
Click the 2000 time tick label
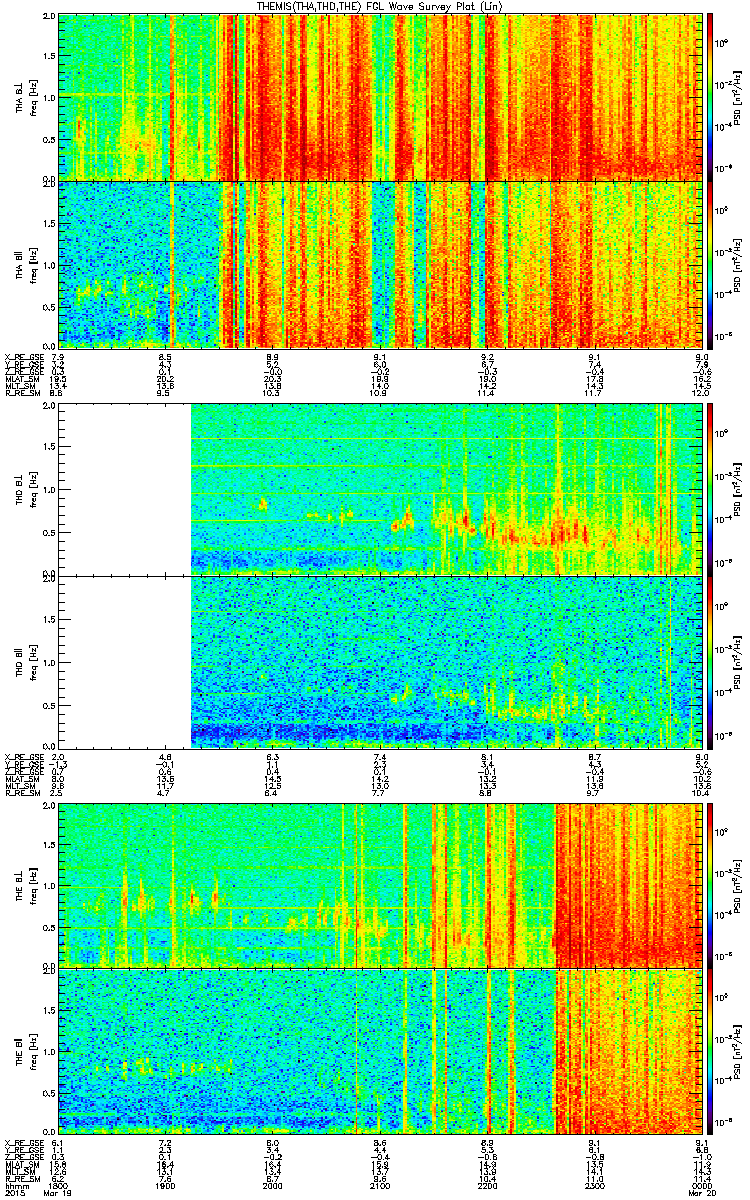(272, 1186)
